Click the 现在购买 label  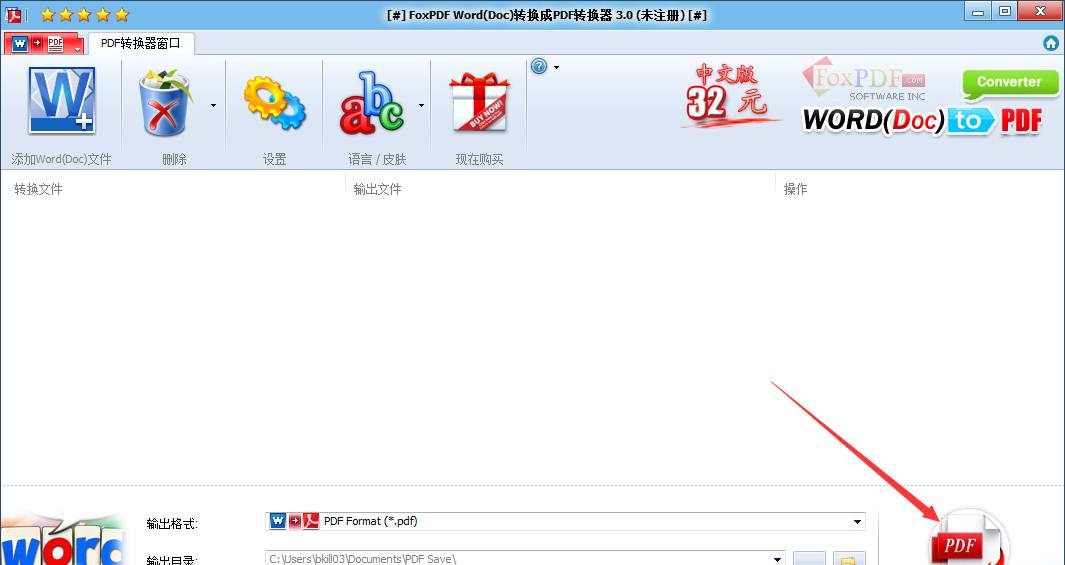480,160
